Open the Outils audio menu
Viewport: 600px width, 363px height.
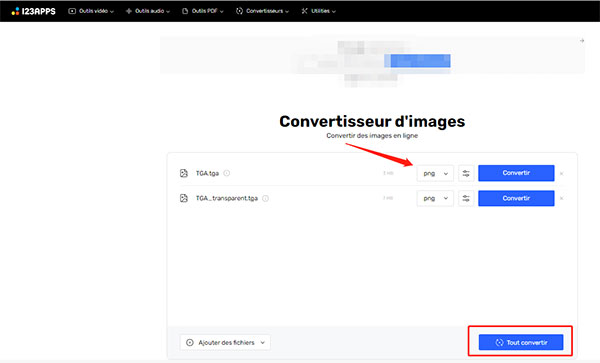click(x=147, y=11)
